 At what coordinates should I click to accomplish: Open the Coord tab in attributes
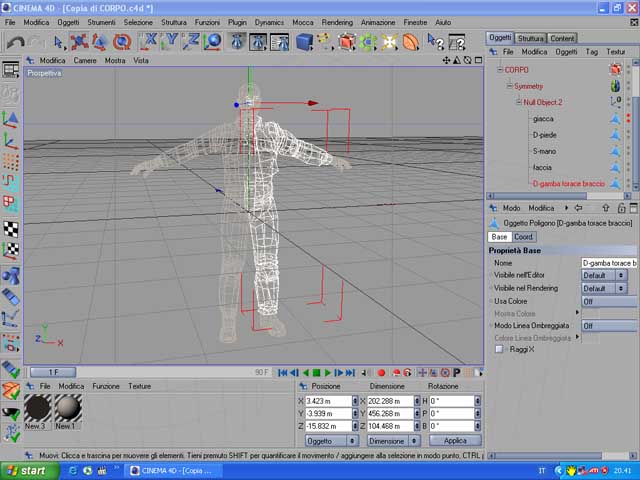point(523,237)
